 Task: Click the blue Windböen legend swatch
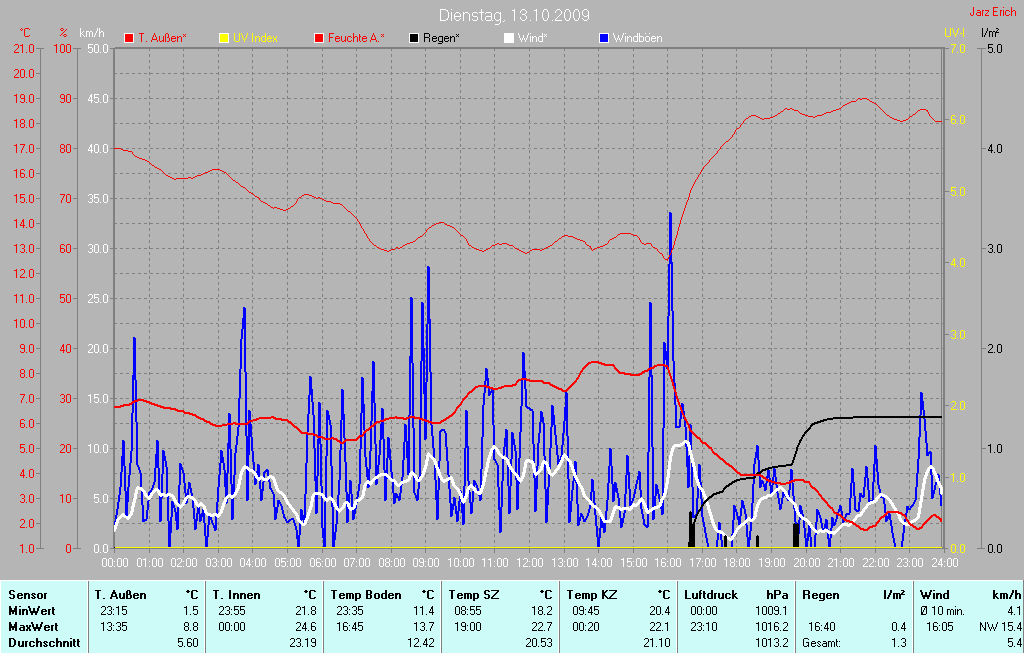604,38
